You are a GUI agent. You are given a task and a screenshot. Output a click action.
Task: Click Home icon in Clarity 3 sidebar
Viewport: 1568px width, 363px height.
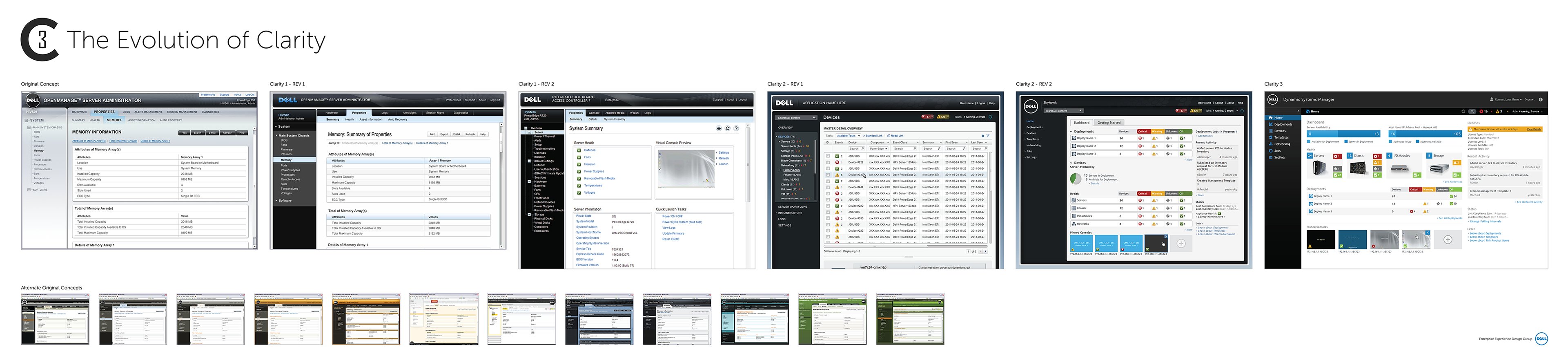[1271, 118]
